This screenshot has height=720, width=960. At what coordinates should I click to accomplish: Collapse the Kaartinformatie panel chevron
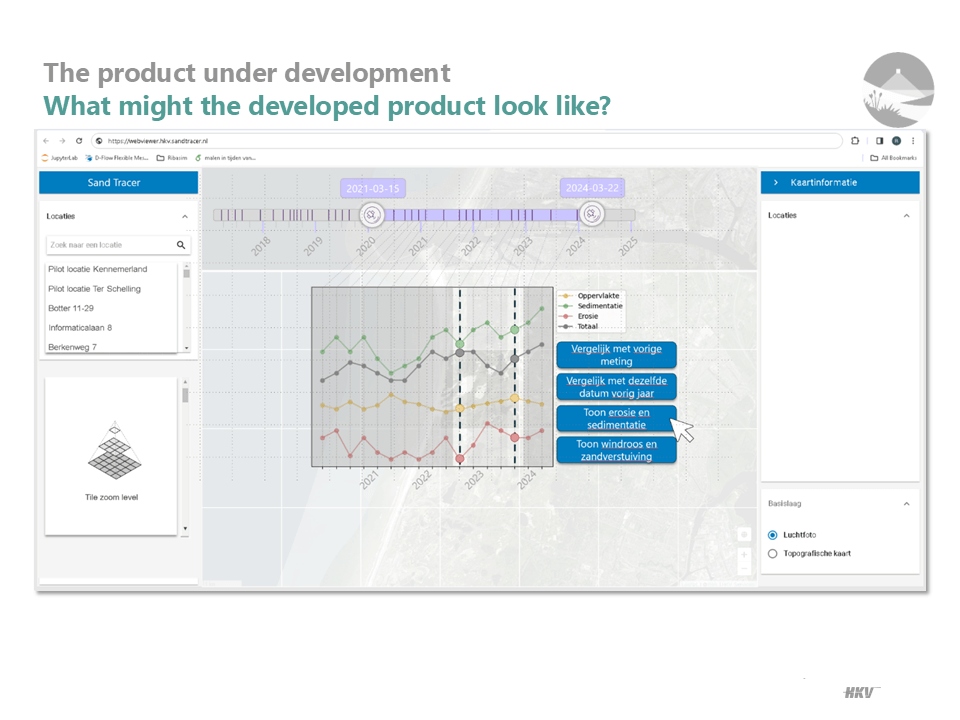(x=776, y=183)
